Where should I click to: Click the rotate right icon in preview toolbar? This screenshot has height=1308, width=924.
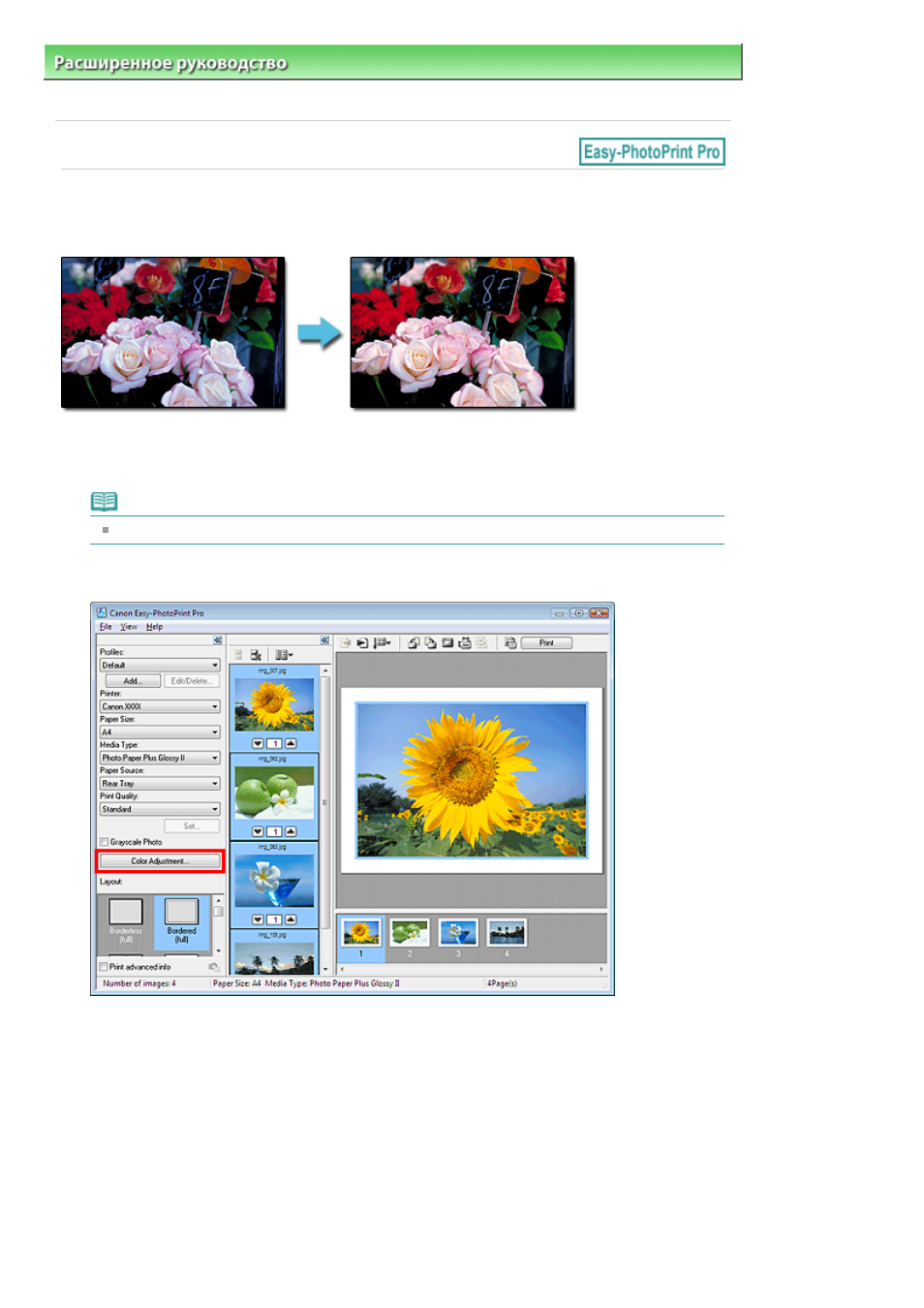[430, 642]
